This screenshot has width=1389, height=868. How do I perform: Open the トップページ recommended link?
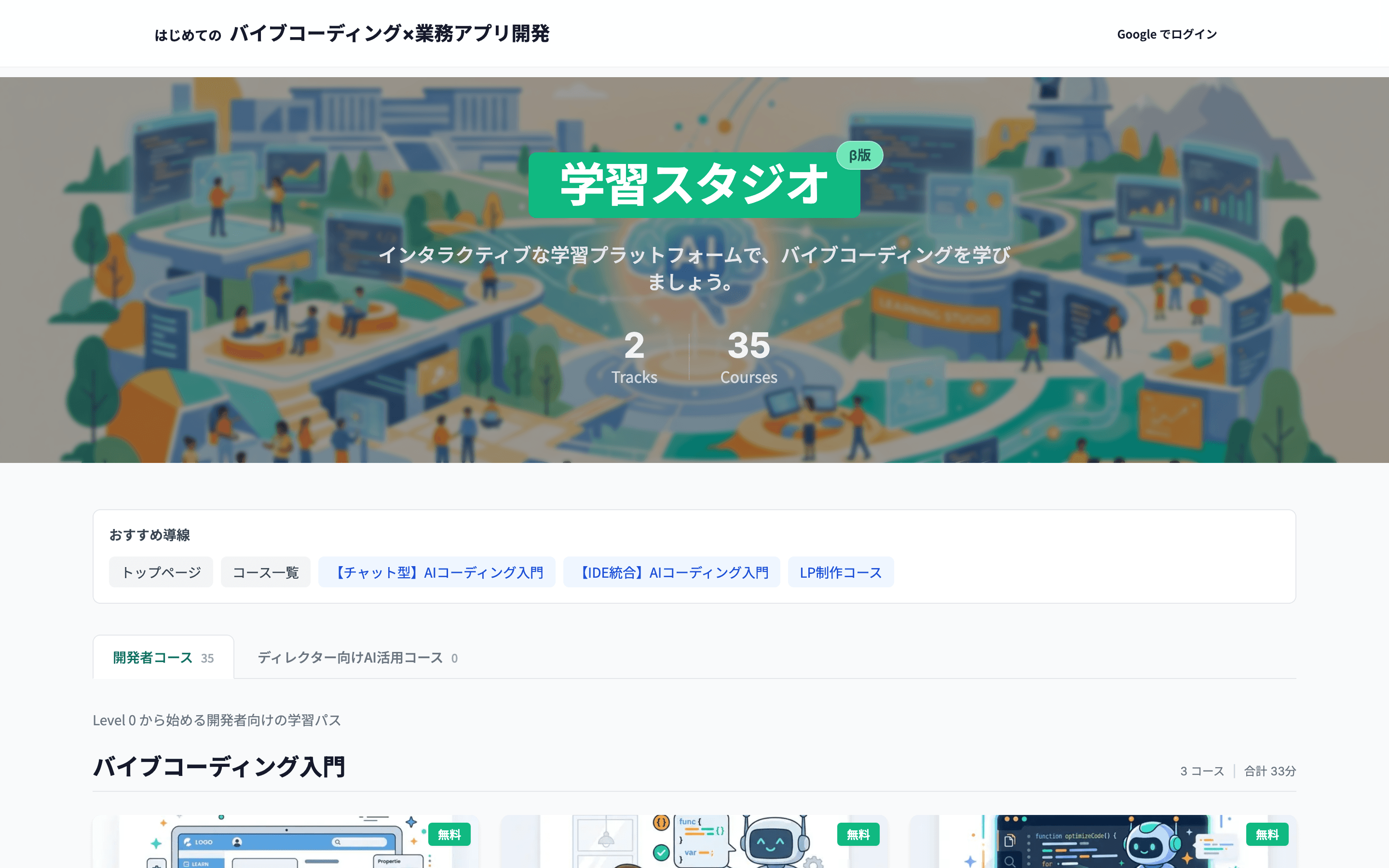click(x=161, y=572)
